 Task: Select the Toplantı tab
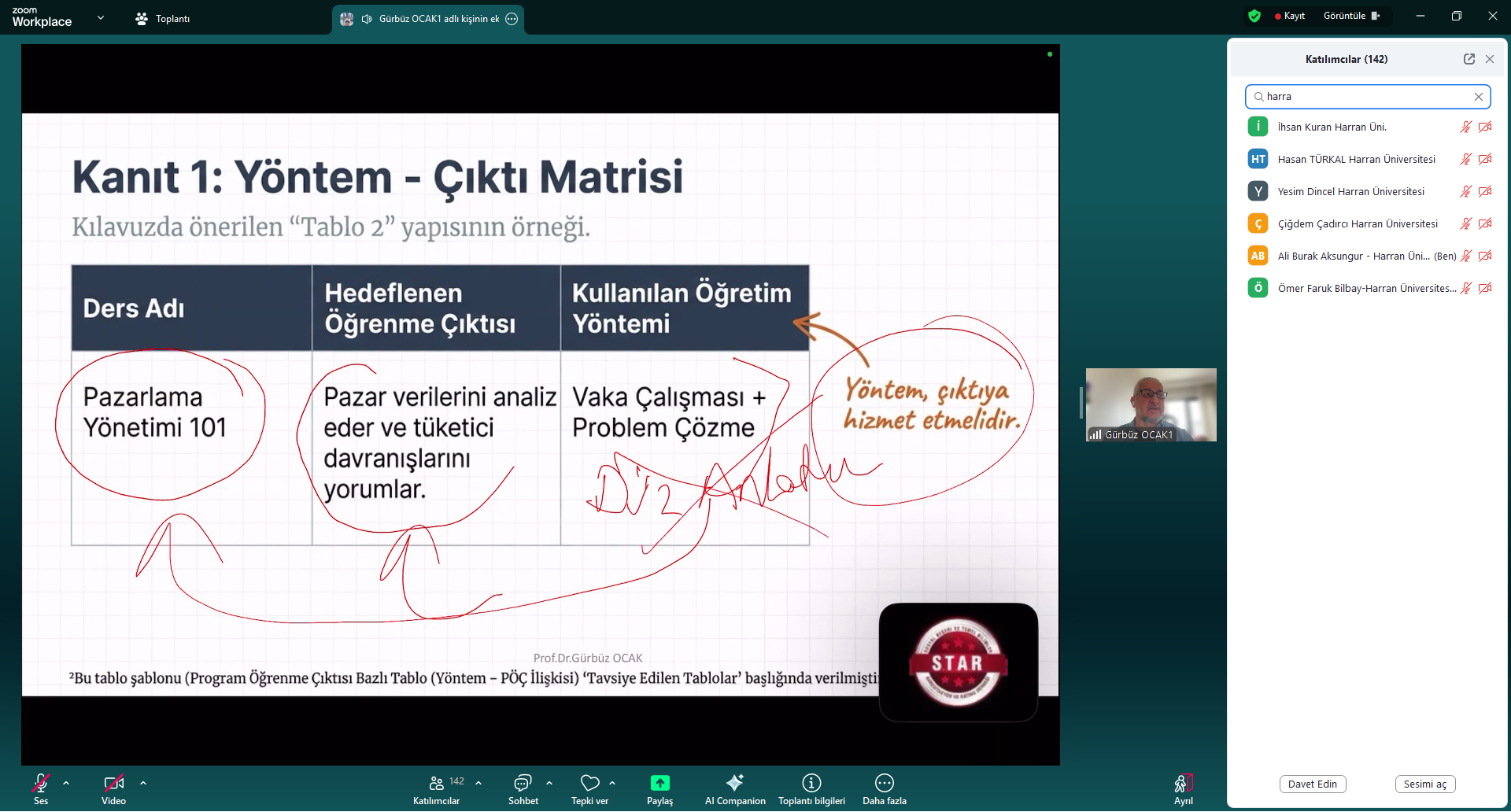(x=163, y=19)
